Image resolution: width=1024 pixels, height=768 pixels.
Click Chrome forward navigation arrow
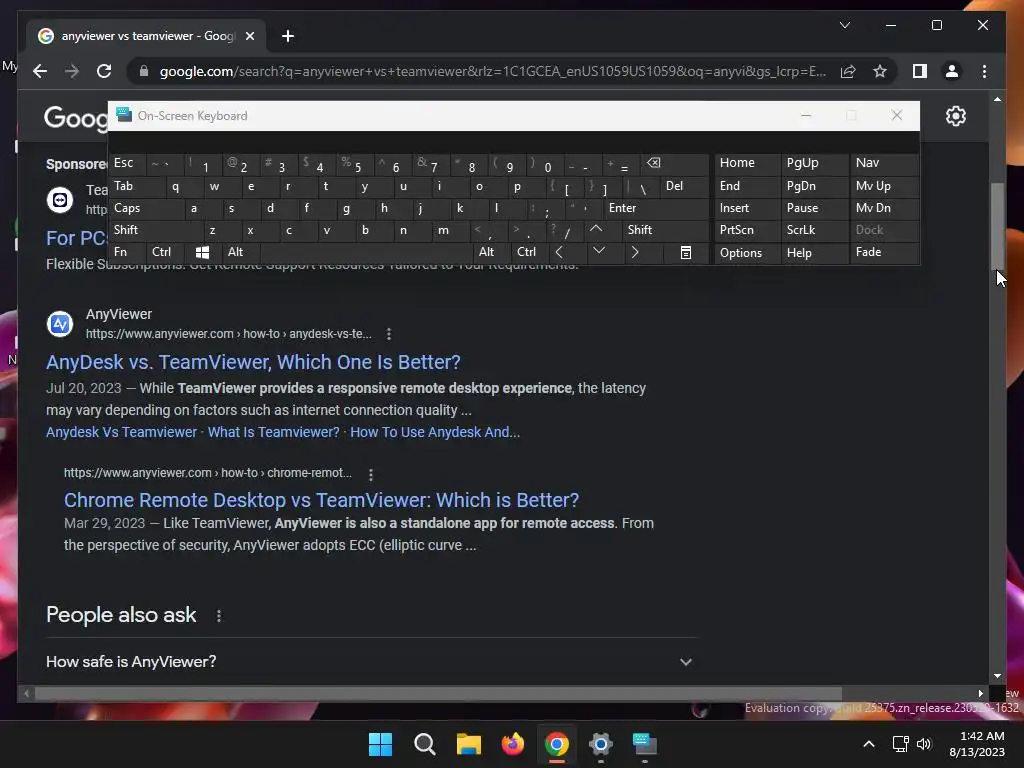(x=72, y=71)
